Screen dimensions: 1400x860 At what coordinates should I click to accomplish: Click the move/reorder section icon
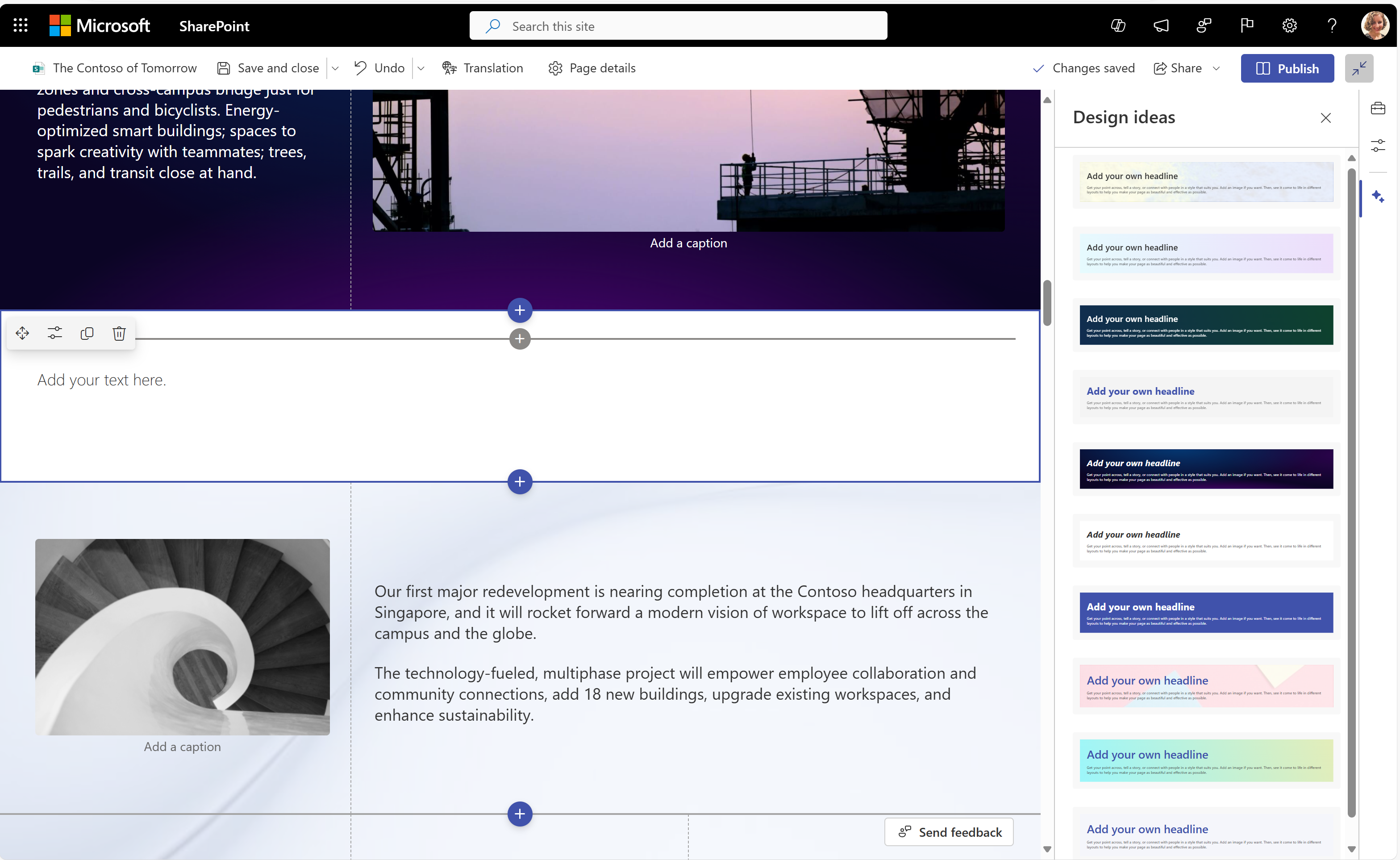coord(22,332)
